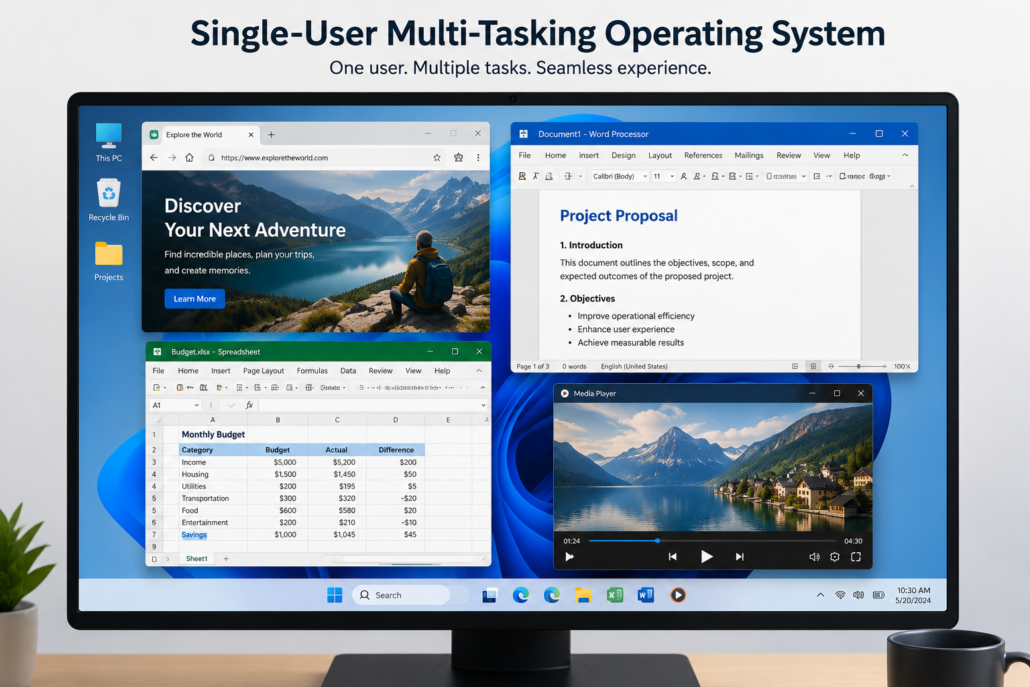Play video with the large center play button
The image size is (1030, 687).
pyautogui.click(x=706, y=557)
